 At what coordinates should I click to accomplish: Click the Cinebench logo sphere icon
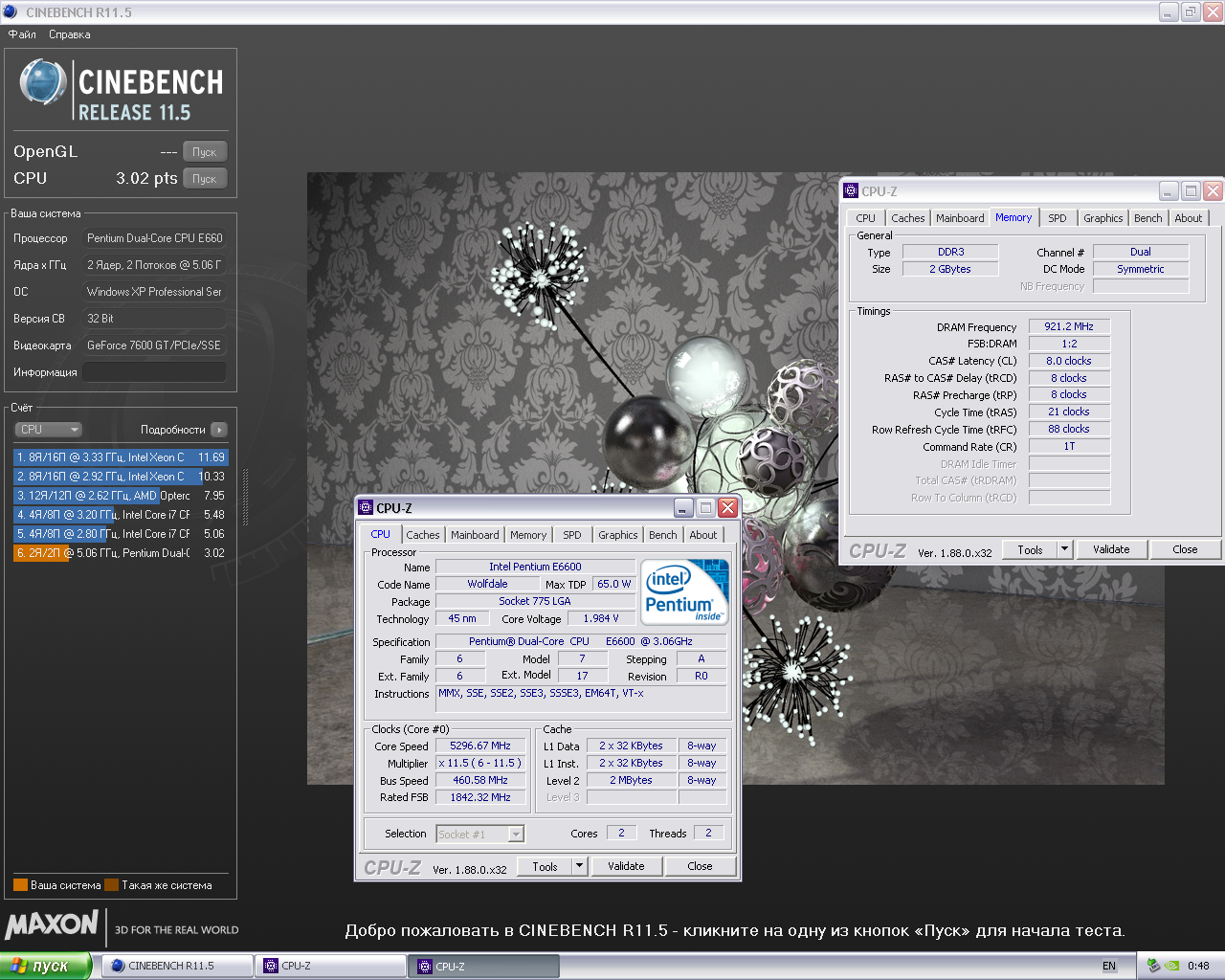42,82
